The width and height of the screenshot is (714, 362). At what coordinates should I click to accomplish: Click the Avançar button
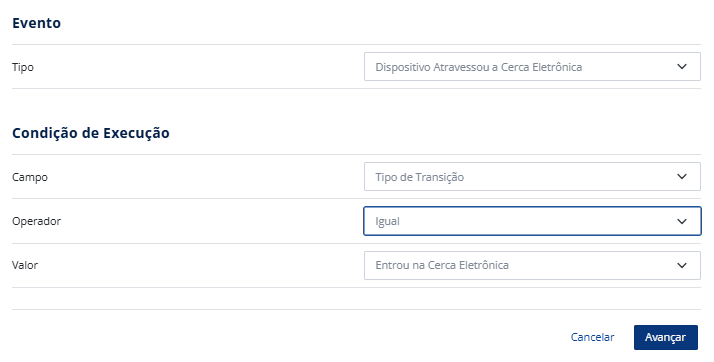click(x=665, y=337)
